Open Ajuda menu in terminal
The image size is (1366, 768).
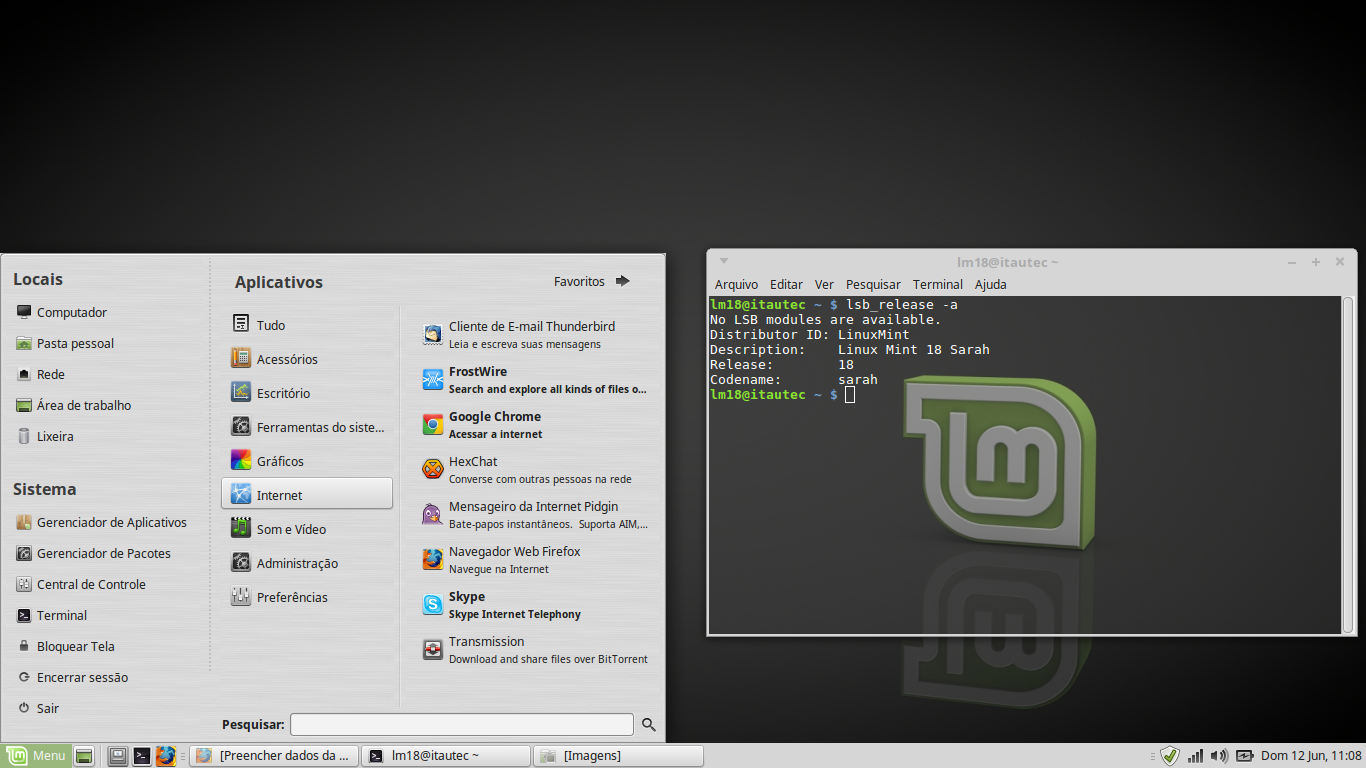(991, 284)
